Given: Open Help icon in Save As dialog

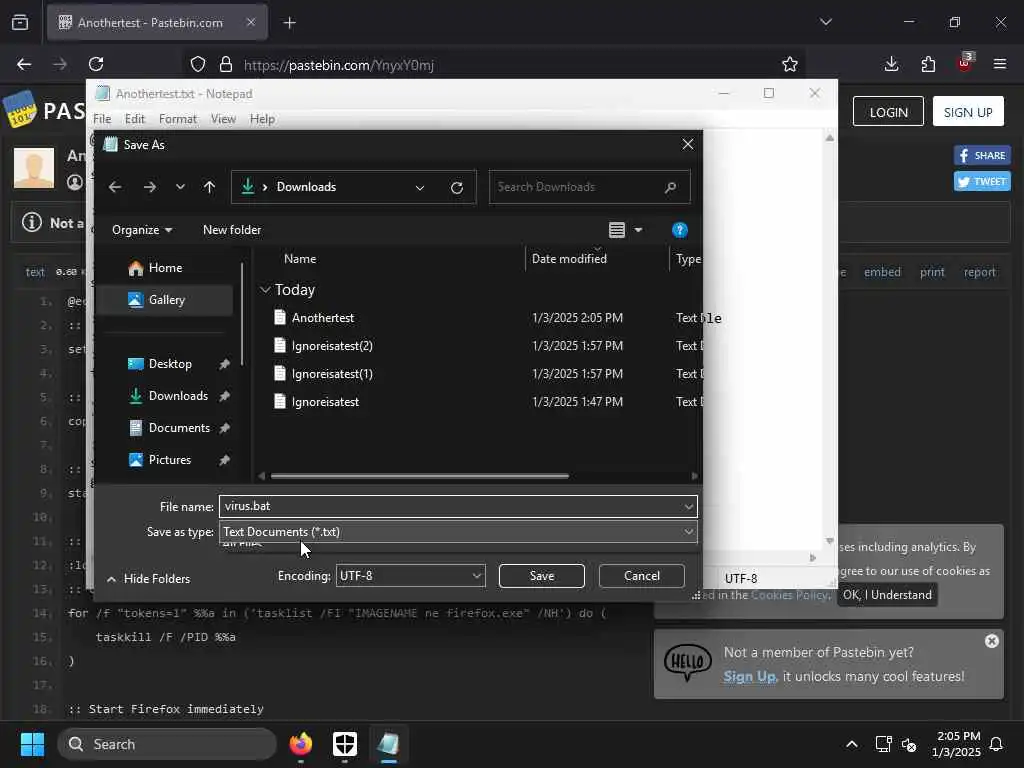Looking at the screenshot, I should [679, 230].
